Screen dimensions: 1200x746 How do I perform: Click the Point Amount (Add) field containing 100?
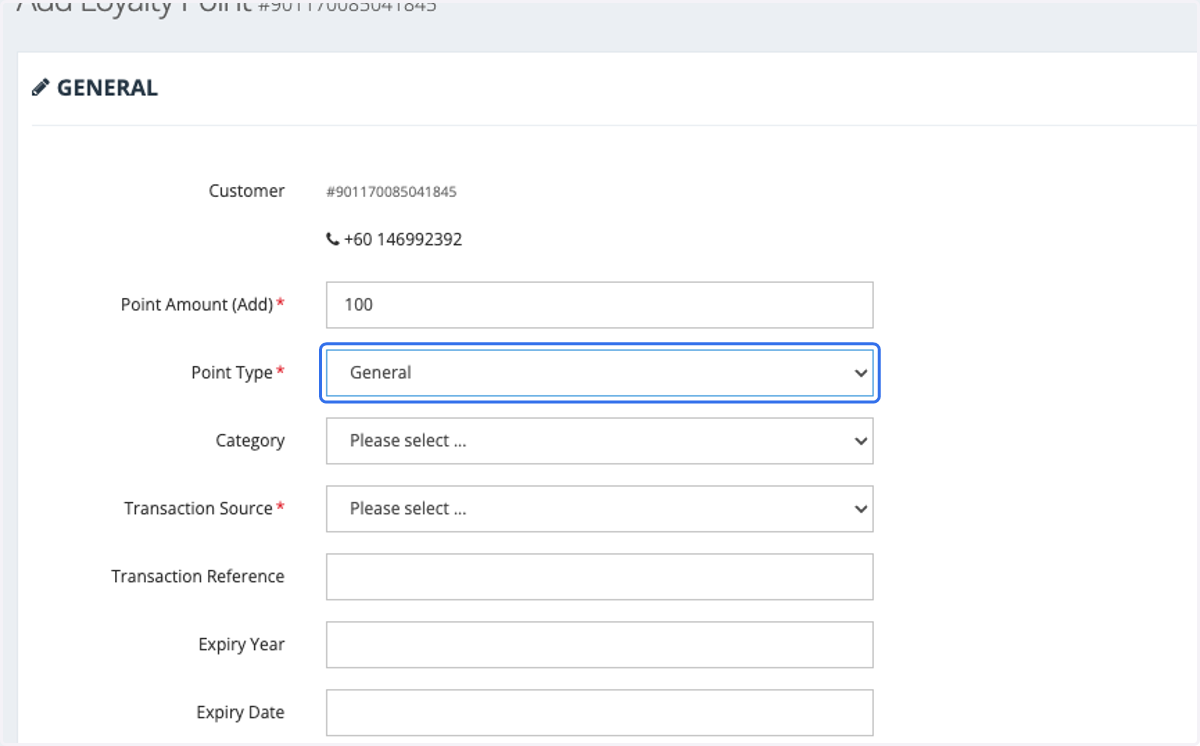coord(600,305)
